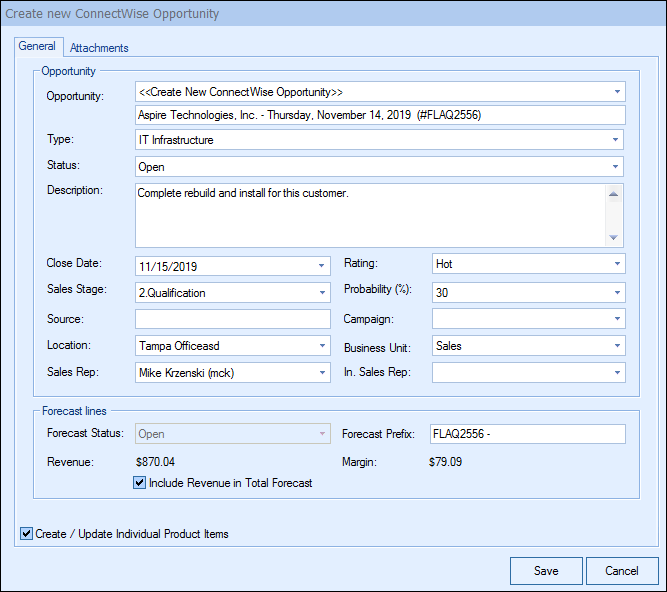Open the In. Sales Rep dropdown

click(x=617, y=373)
